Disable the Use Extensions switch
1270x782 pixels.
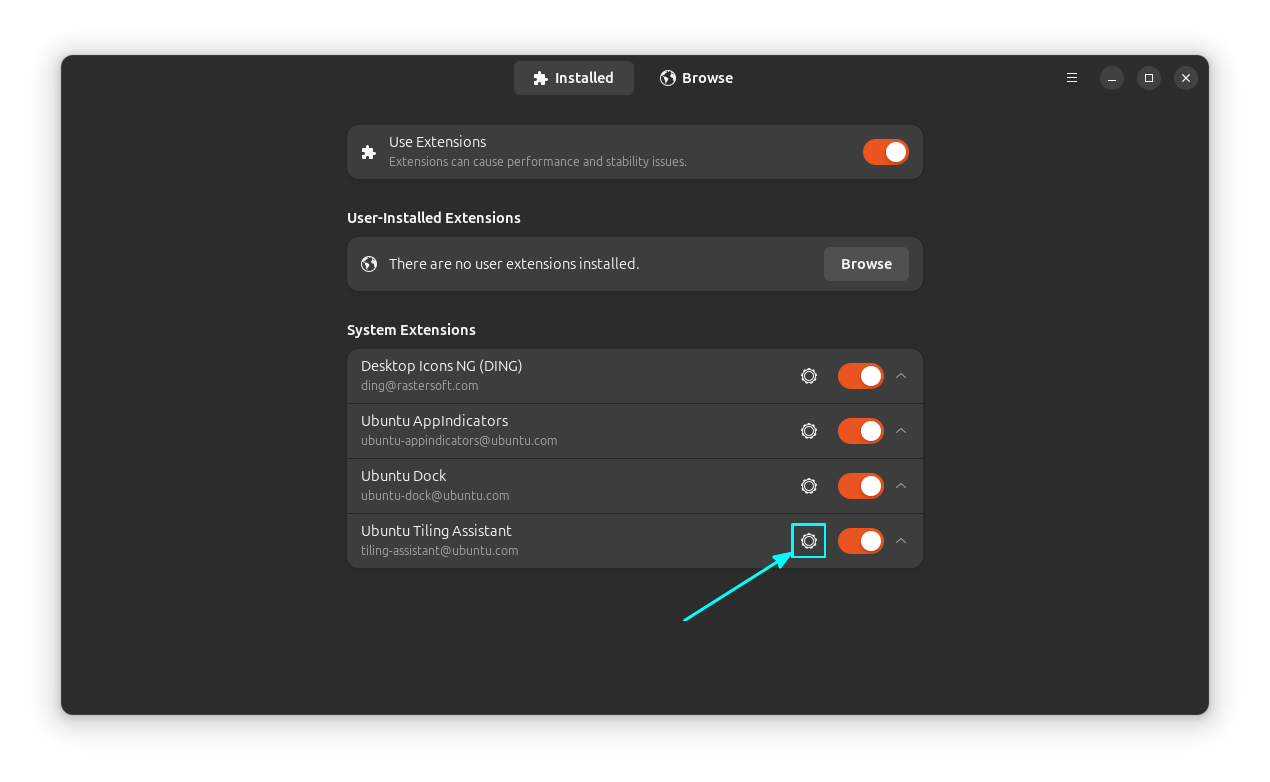[x=885, y=152]
